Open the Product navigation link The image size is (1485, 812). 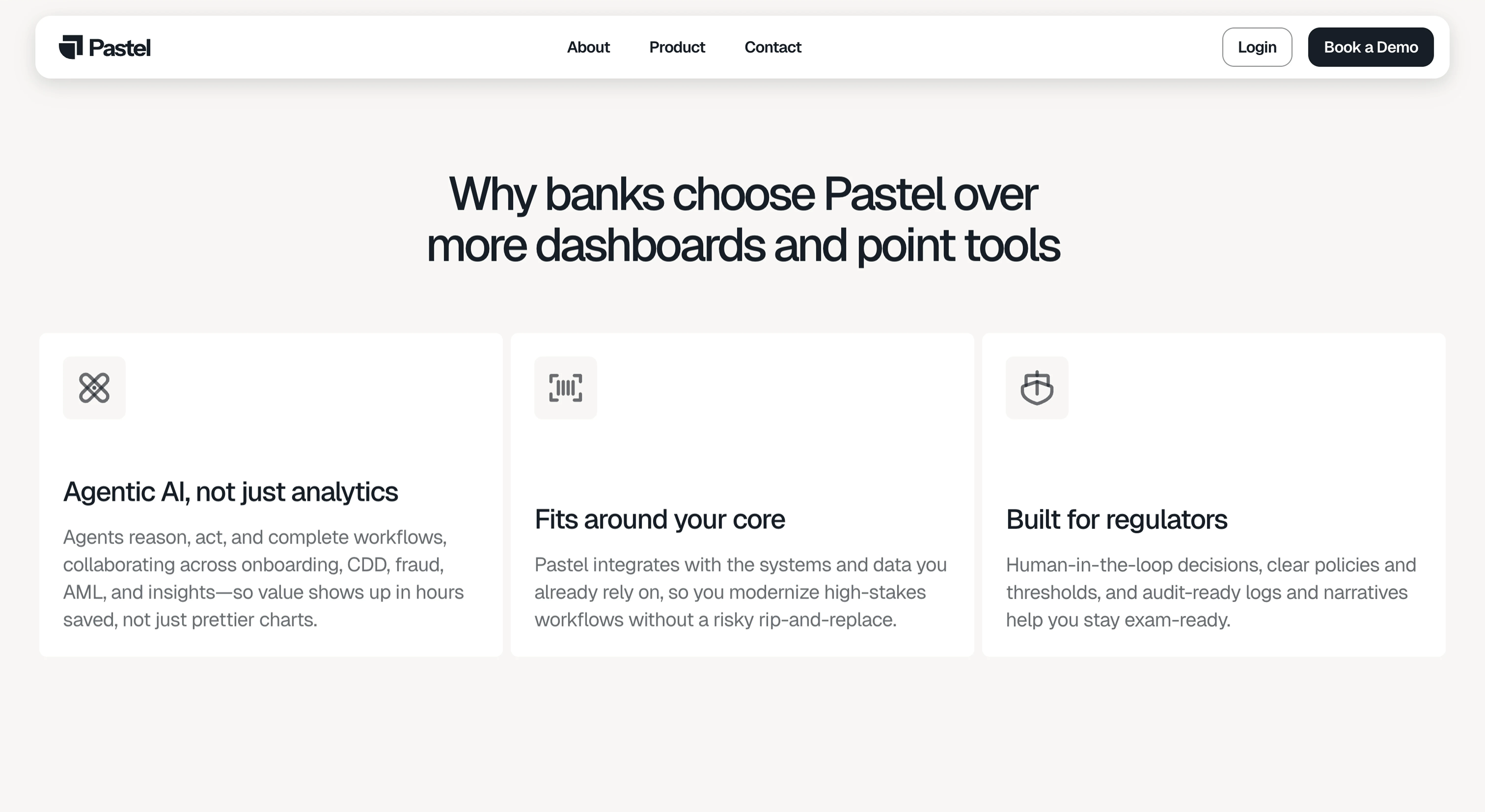point(677,47)
